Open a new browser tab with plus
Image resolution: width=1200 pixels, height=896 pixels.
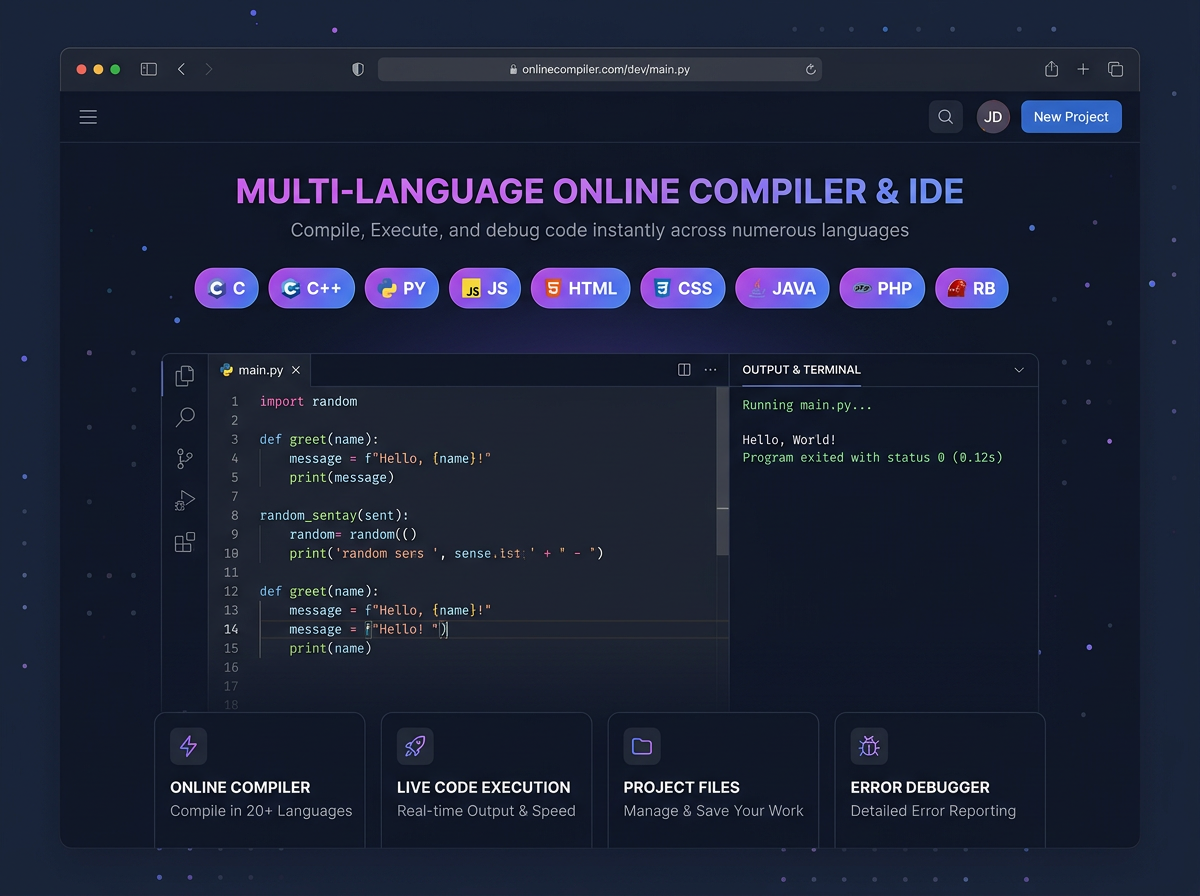1083,69
